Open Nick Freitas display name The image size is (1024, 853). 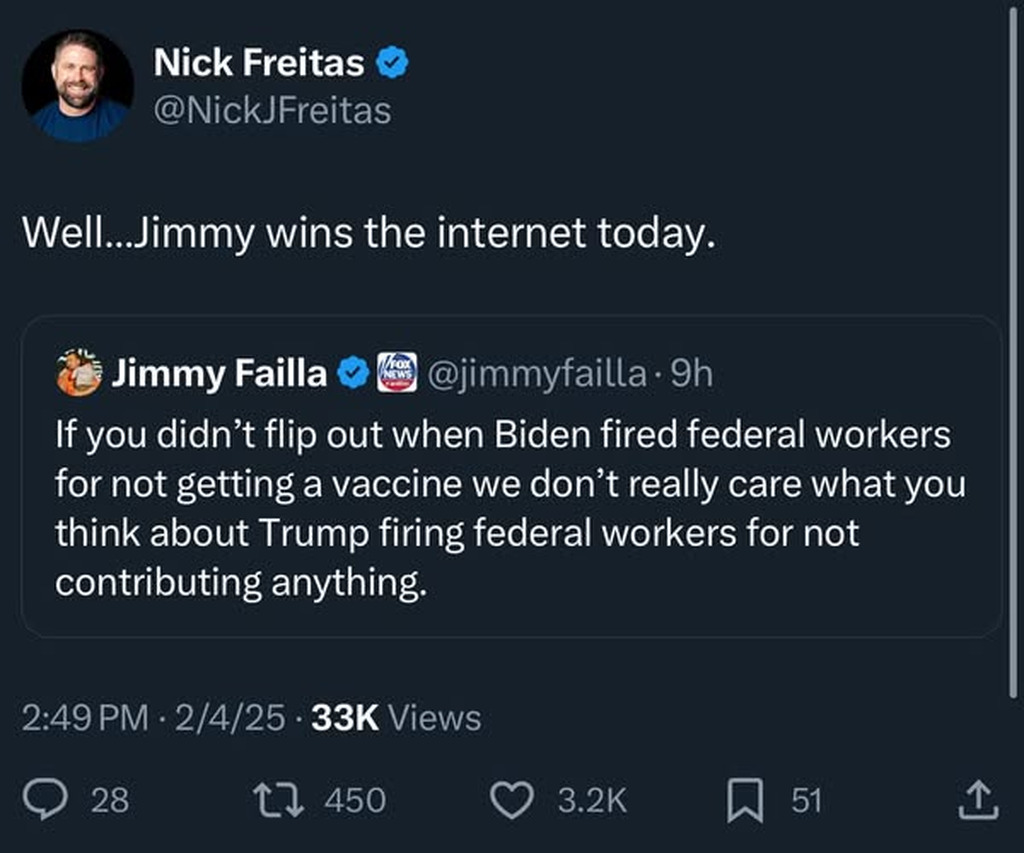point(258,64)
